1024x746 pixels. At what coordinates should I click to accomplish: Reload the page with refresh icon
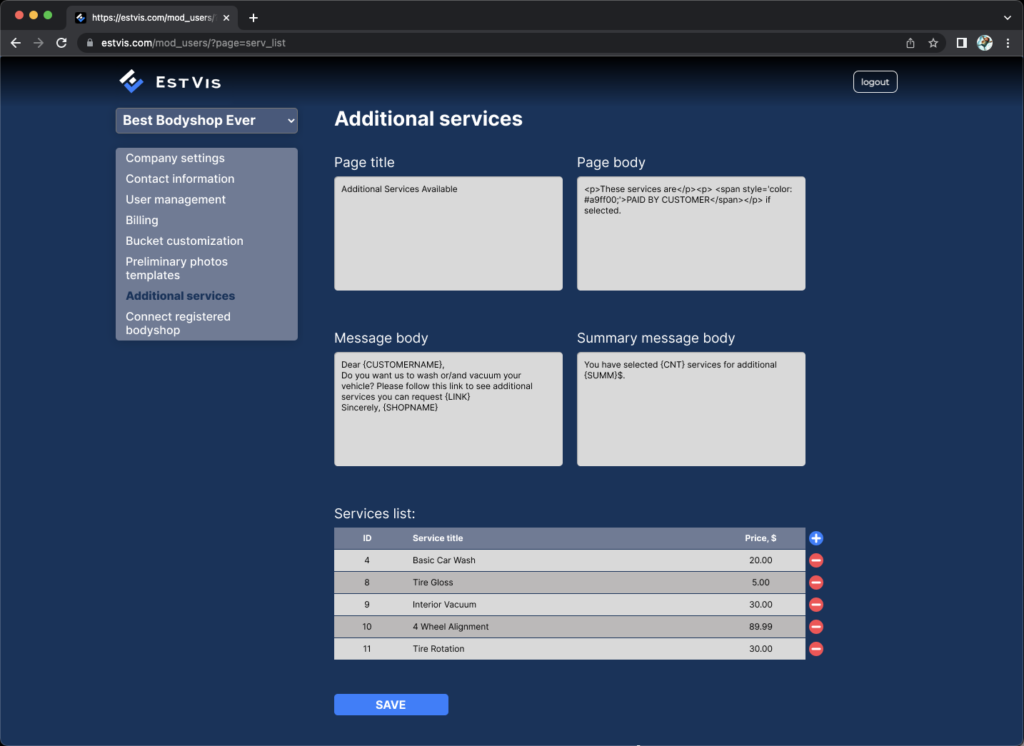(x=61, y=43)
